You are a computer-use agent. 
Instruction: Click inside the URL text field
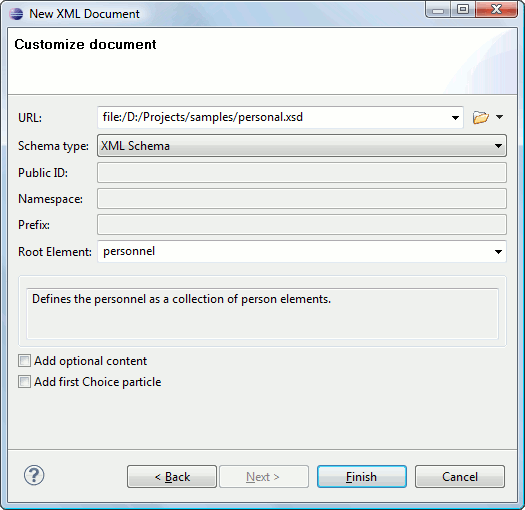click(273, 118)
